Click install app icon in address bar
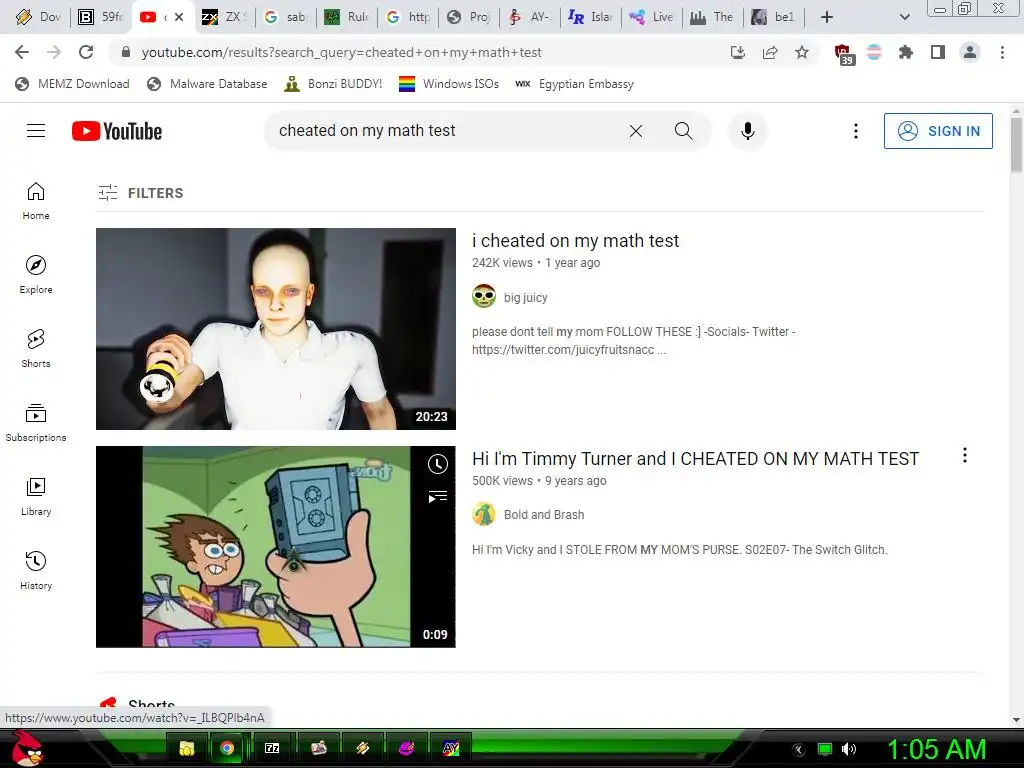Image resolution: width=1024 pixels, height=768 pixels. click(737, 52)
